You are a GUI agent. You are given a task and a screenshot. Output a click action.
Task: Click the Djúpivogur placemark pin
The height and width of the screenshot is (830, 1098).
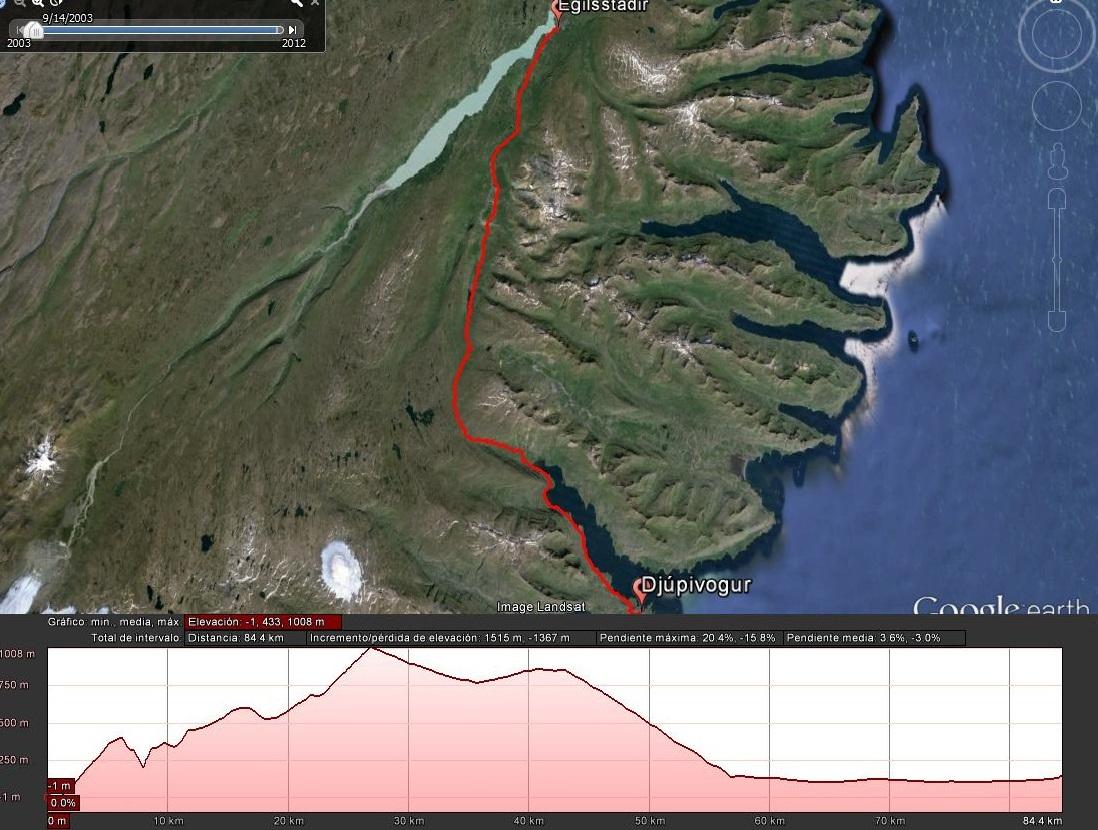tap(639, 590)
